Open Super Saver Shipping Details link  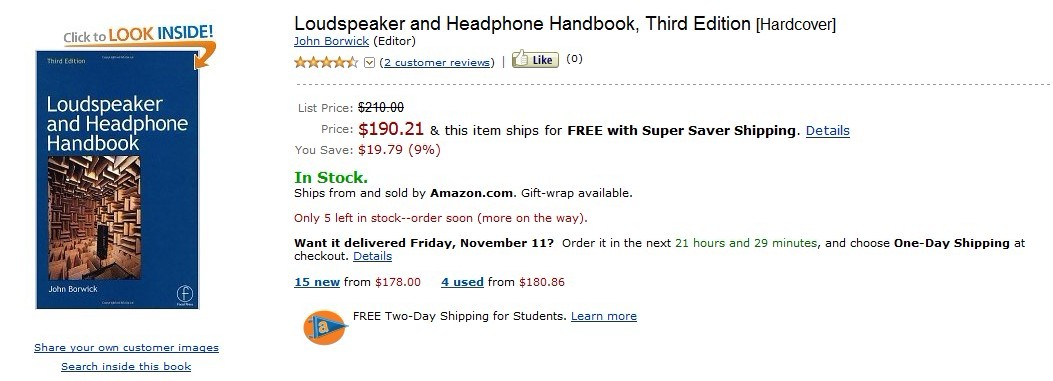827,130
